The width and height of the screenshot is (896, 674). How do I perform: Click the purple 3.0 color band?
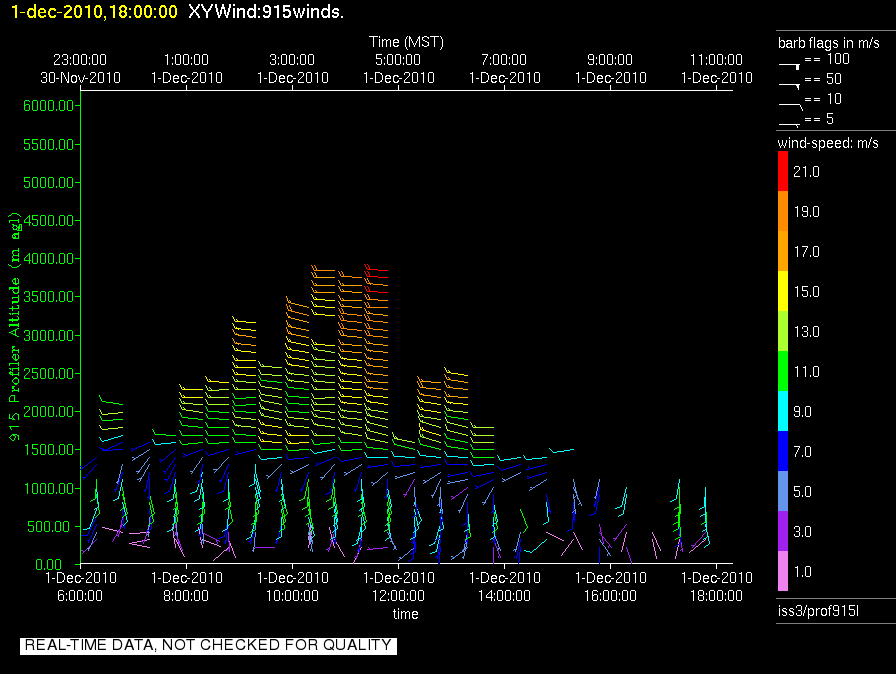click(783, 531)
